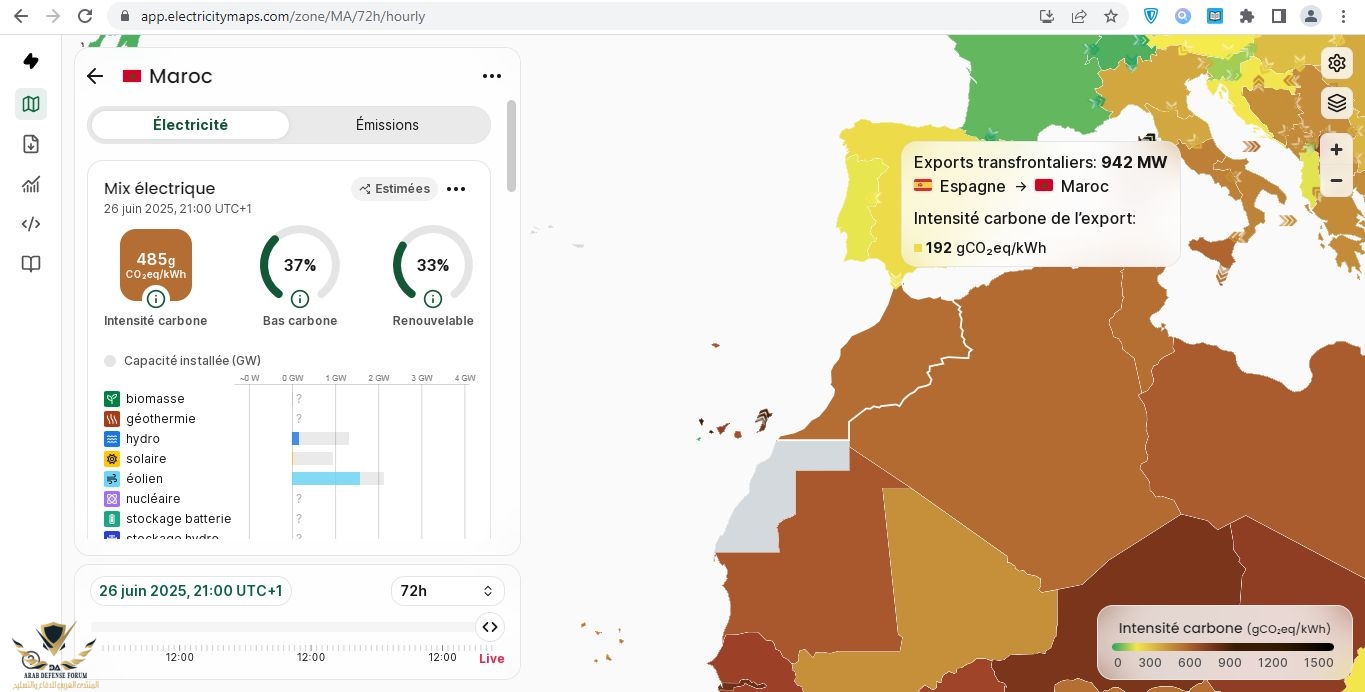
Task: Go back using the Maroc panel arrow
Action: pos(95,76)
